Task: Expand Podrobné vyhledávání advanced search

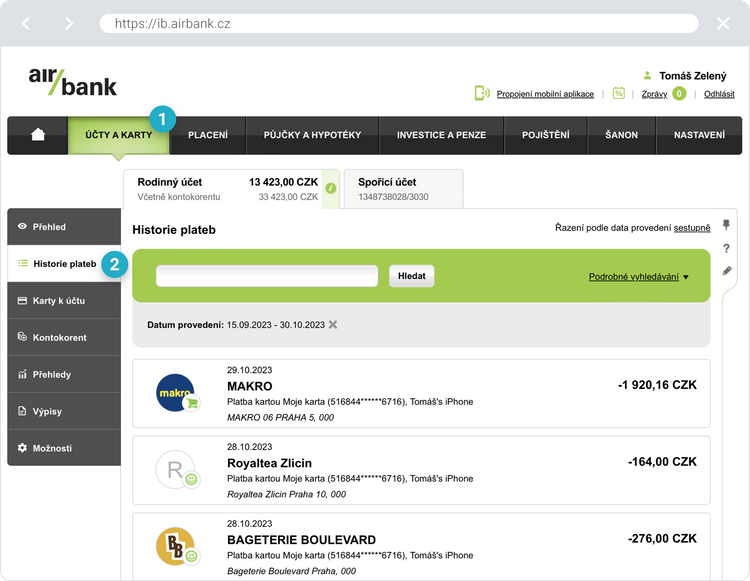Action: 639,277
